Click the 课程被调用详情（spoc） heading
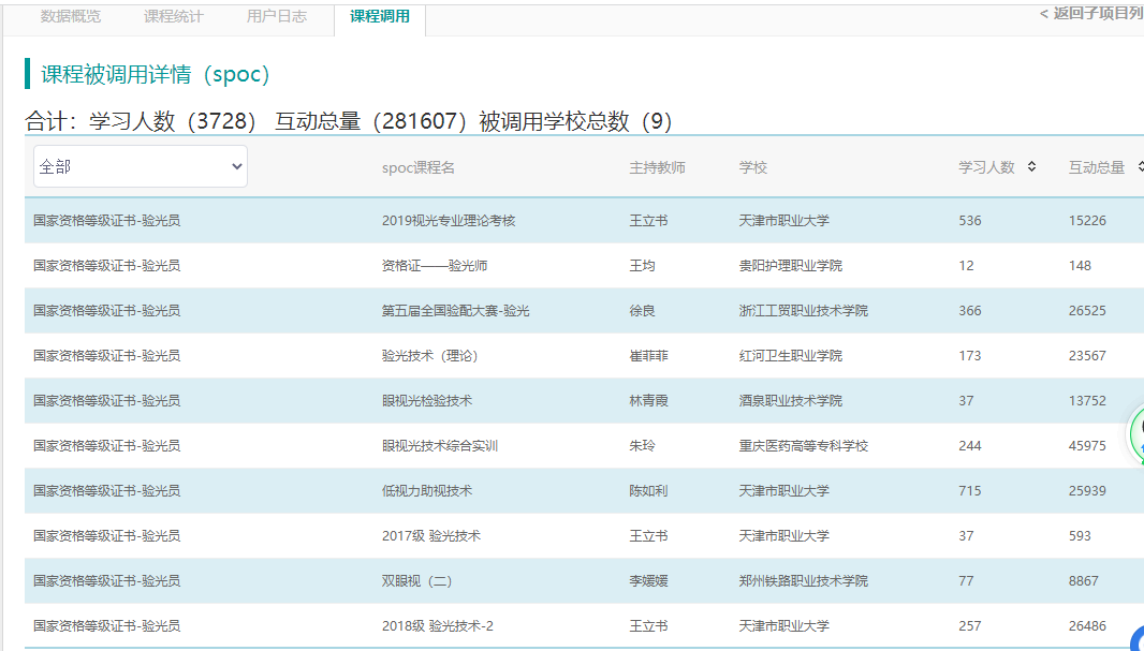The height and width of the screenshot is (652, 1145). click(156, 74)
